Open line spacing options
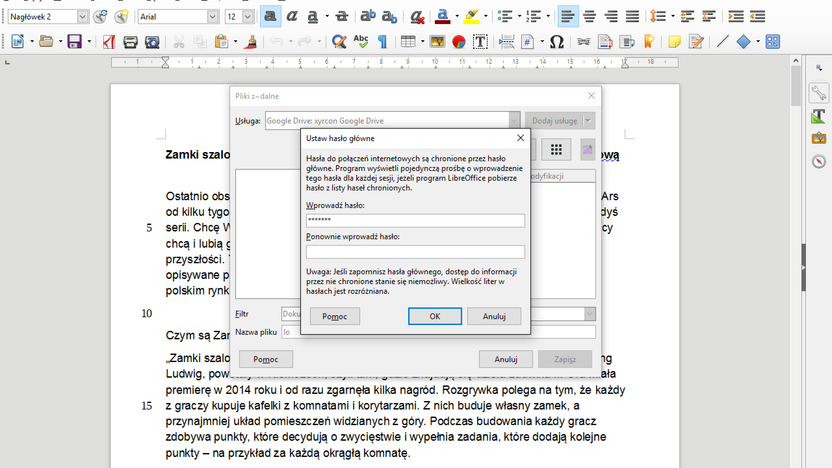This screenshot has height=468, width=832. [x=658, y=17]
